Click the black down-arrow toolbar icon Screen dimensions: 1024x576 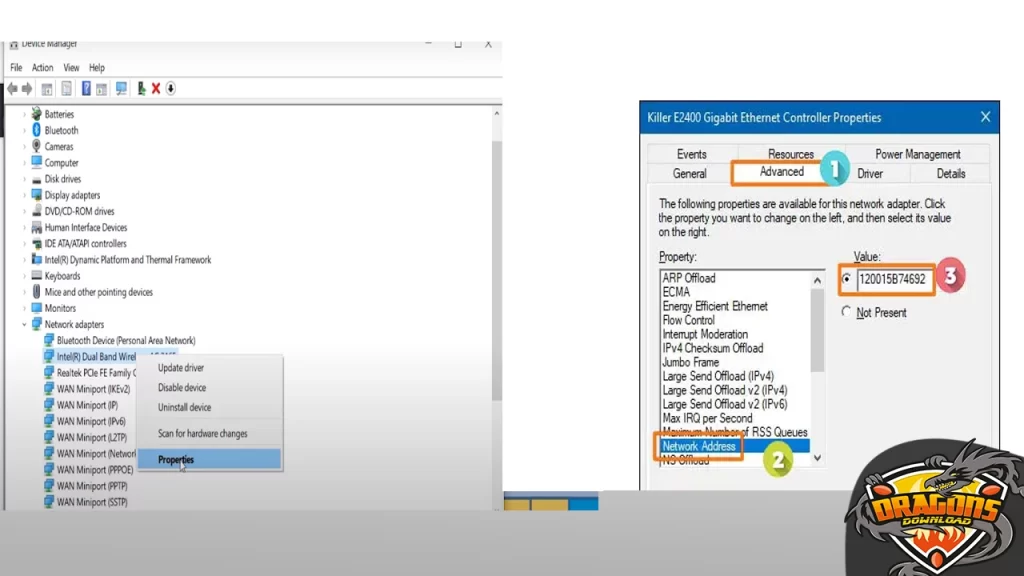[171, 89]
